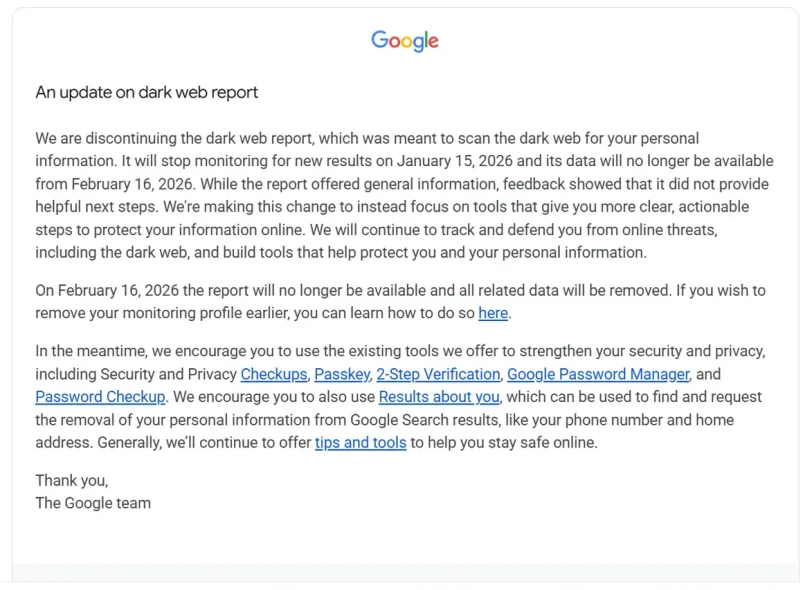812x590 pixels.
Task: Follow the Passkey link
Action: (342, 374)
